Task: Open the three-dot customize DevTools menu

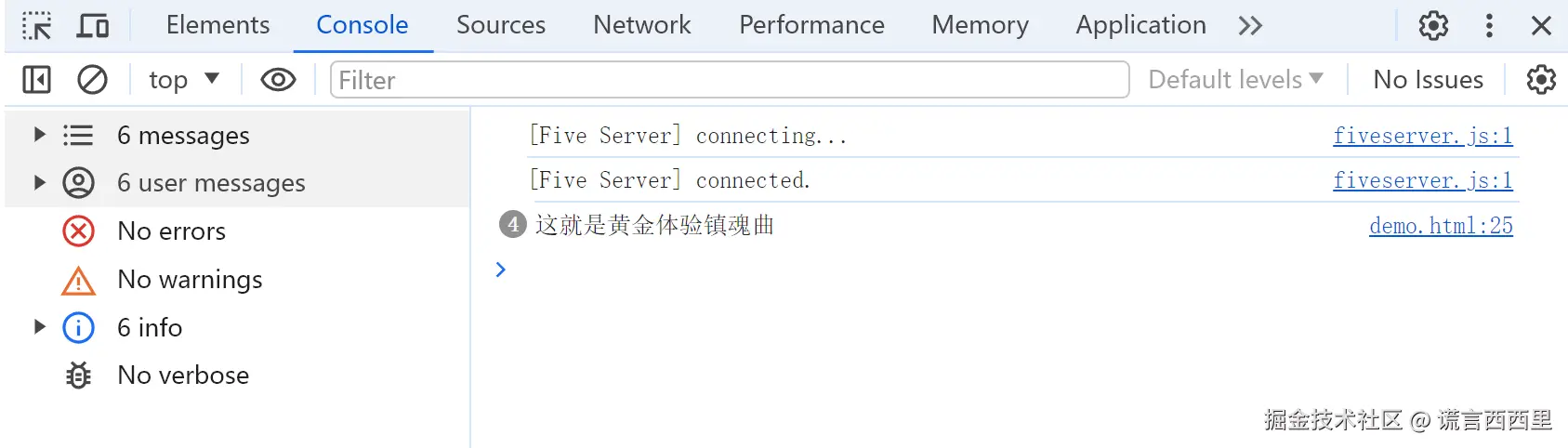Action: pos(1489,25)
